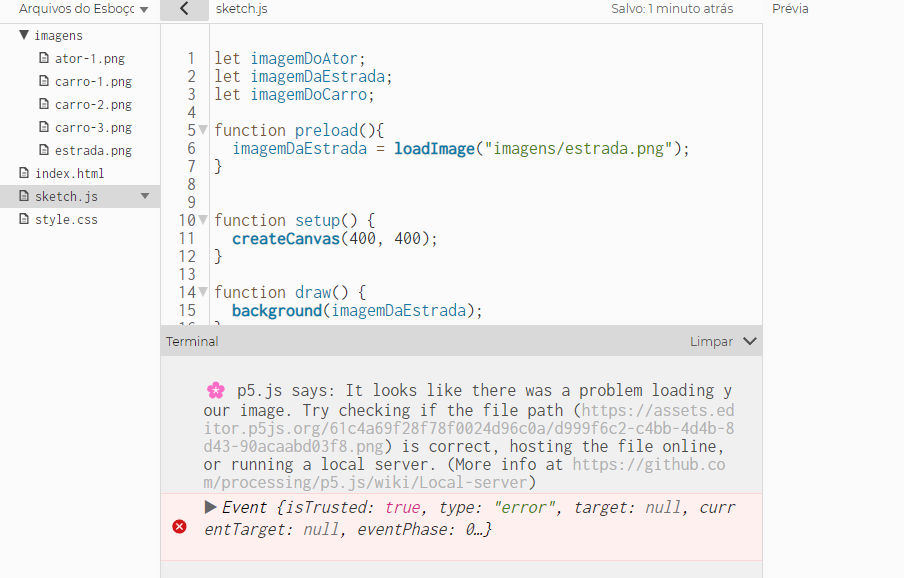Open the assets.editor.p5js.org image link
This screenshot has height=578, width=904.
click(469, 429)
